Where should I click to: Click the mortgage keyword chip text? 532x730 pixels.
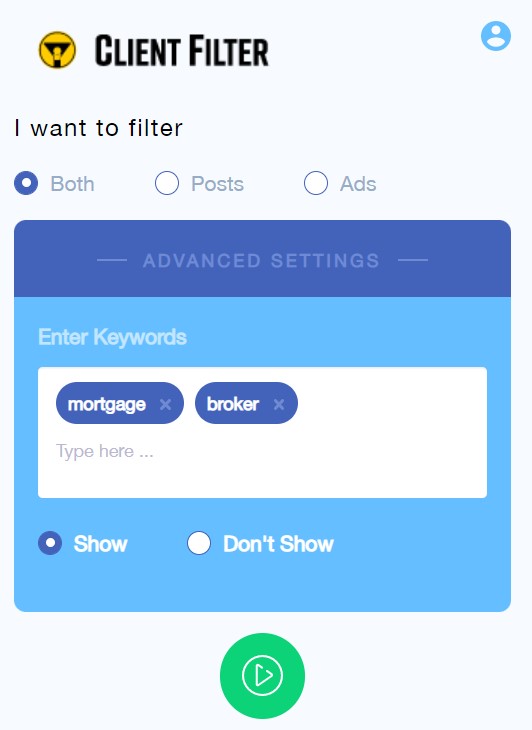click(x=107, y=404)
